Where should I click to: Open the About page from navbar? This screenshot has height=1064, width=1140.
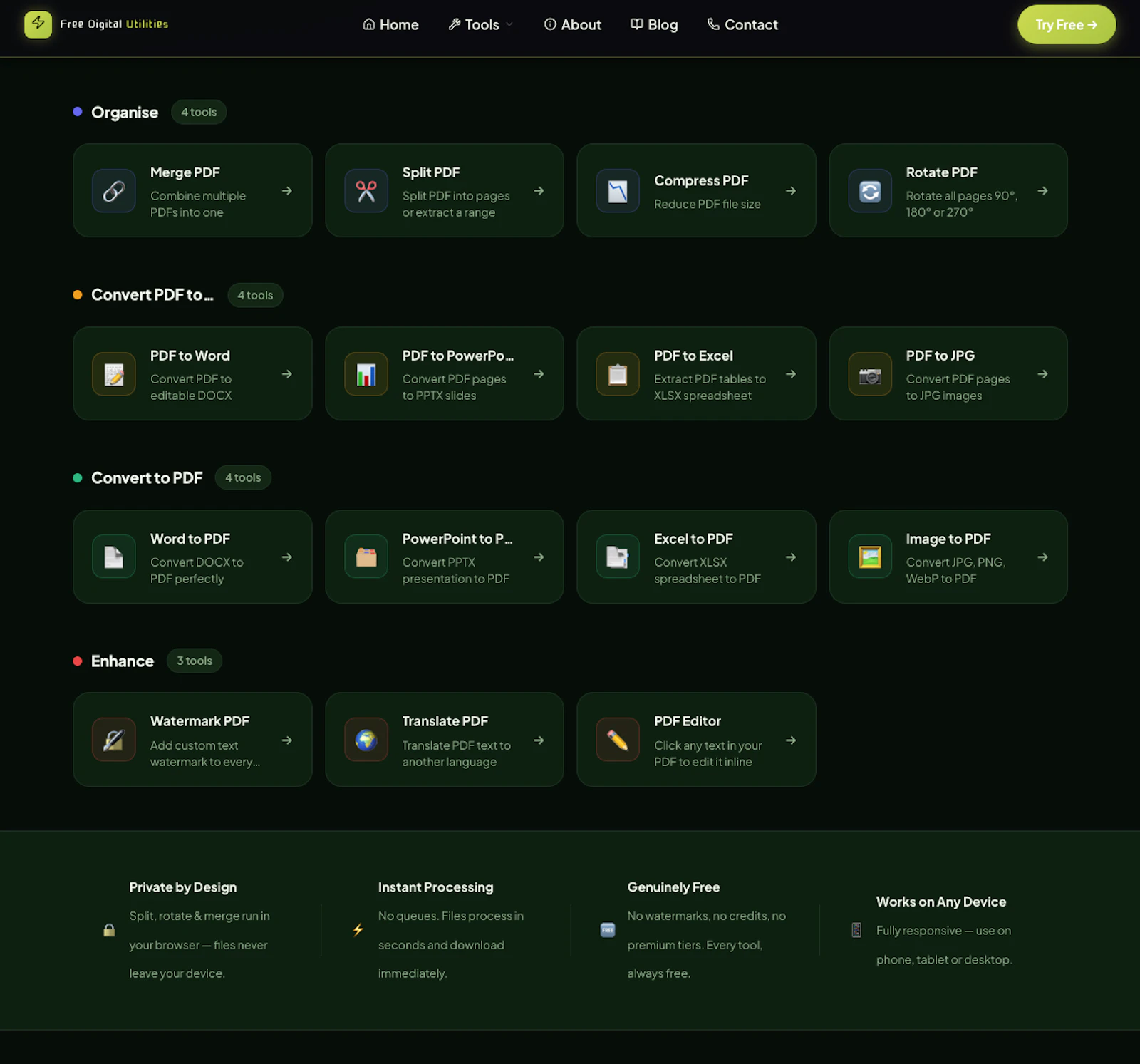[x=573, y=25]
